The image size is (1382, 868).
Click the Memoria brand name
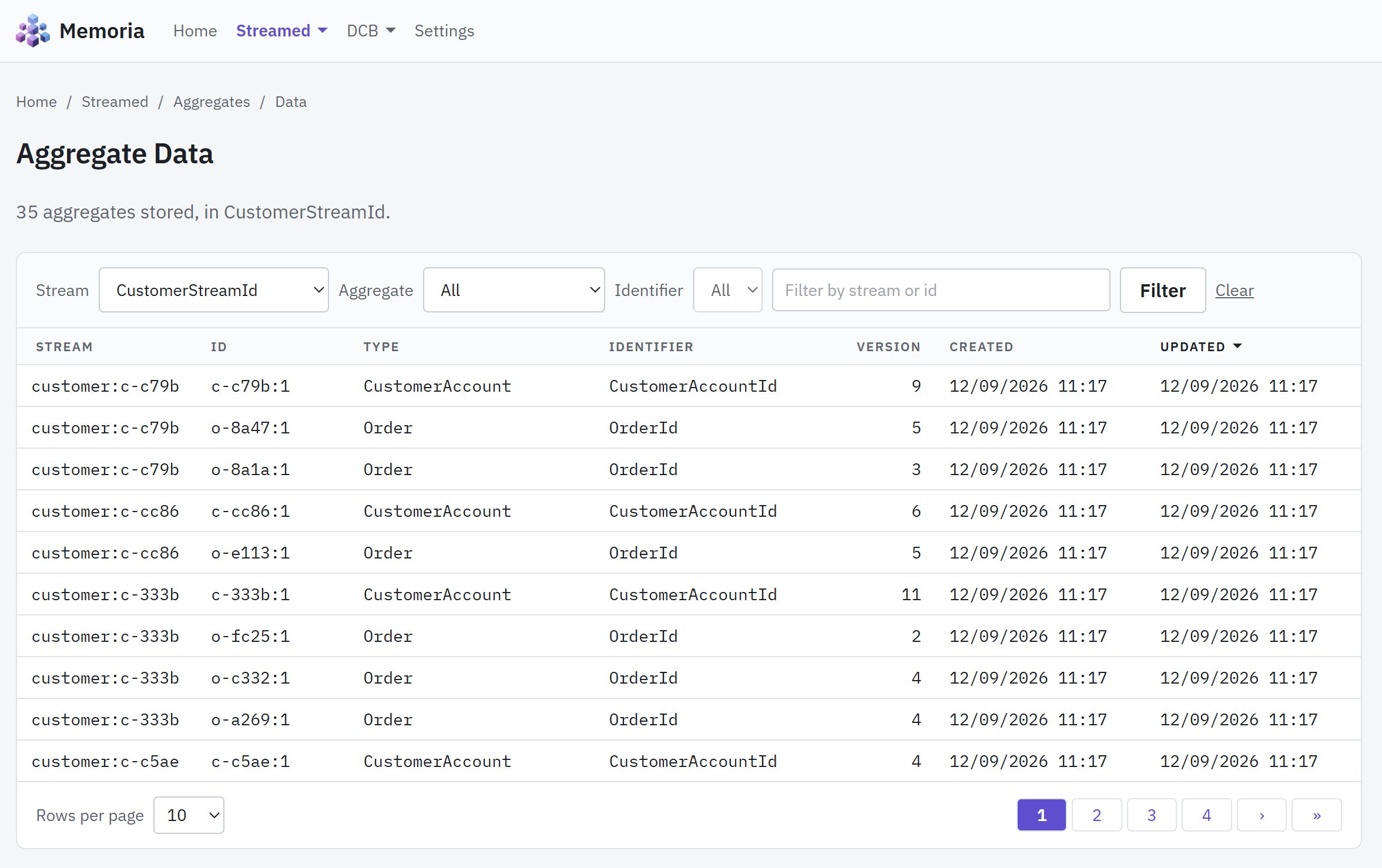coord(102,31)
